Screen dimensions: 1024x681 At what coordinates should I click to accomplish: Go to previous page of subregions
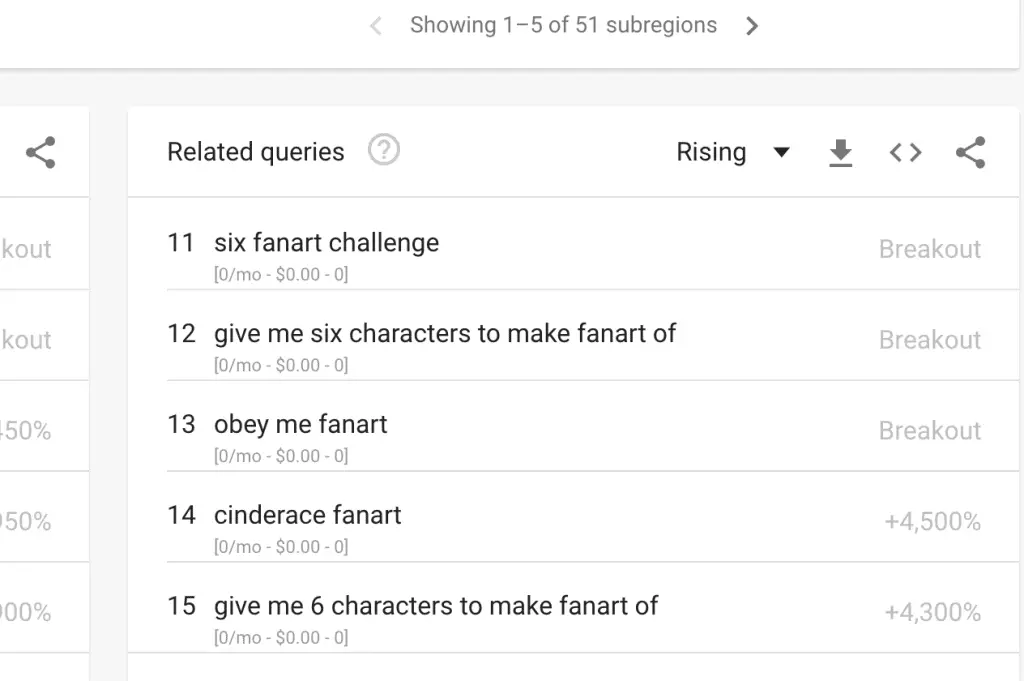pos(376,26)
